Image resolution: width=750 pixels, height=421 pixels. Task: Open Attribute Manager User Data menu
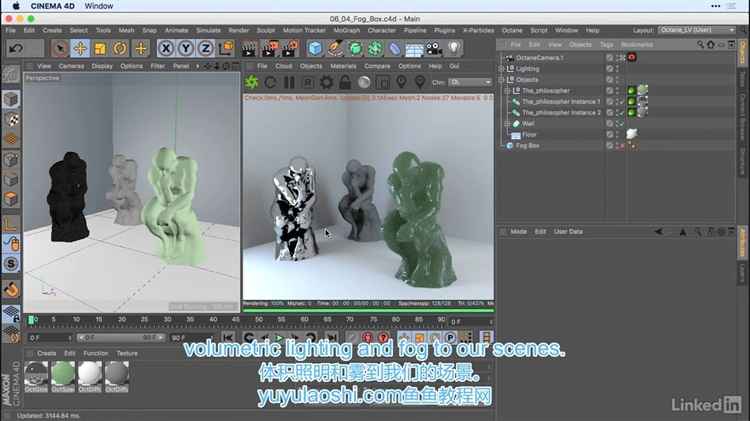[x=568, y=232]
